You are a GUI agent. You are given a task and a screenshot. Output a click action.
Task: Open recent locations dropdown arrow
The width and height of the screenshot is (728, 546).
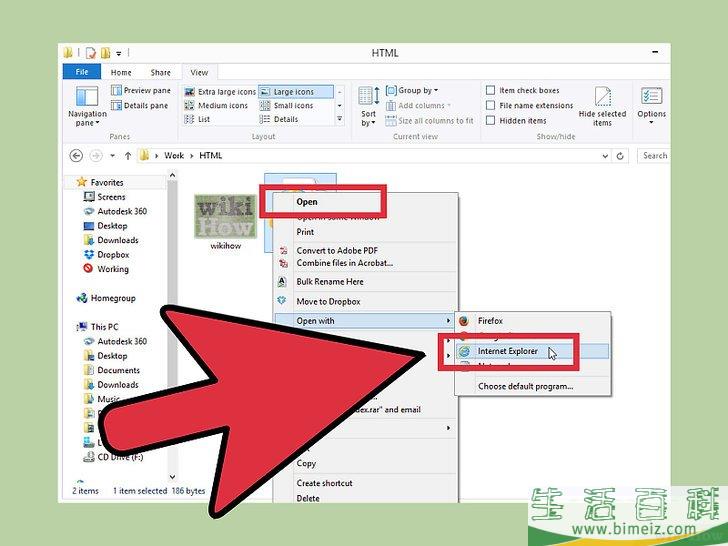[112, 156]
